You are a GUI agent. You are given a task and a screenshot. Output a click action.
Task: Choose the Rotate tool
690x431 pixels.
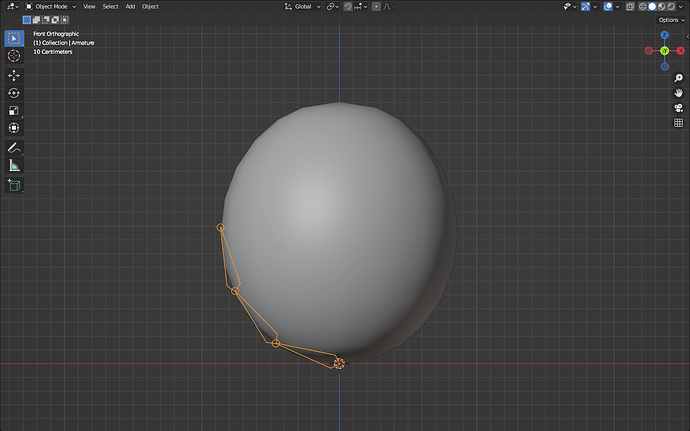click(14, 93)
